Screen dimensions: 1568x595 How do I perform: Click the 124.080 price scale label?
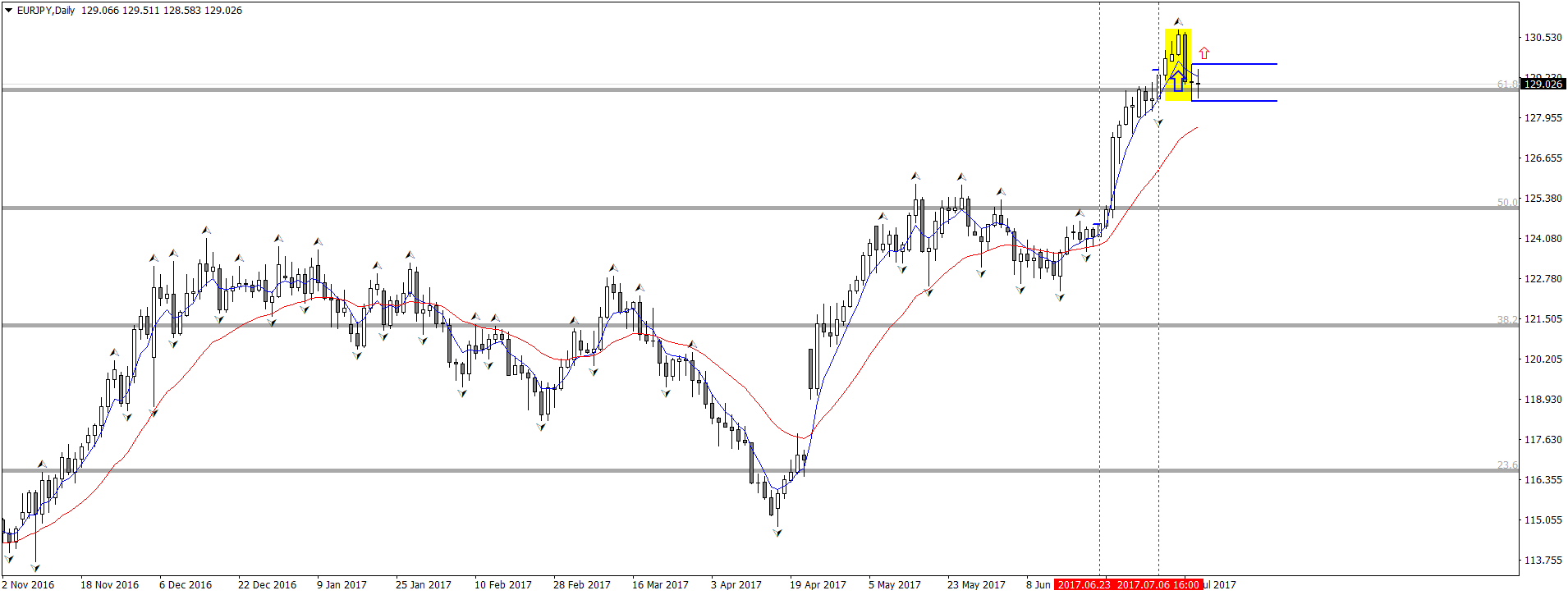[x=1543, y=239]
